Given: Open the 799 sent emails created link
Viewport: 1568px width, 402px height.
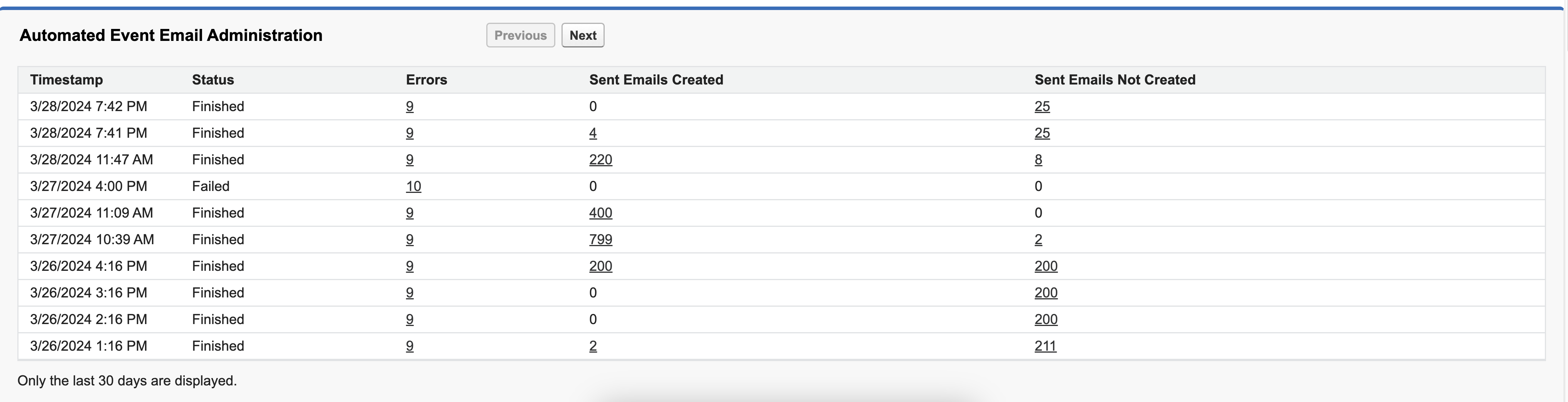Looking at the screenshot, I should (600, 239).
